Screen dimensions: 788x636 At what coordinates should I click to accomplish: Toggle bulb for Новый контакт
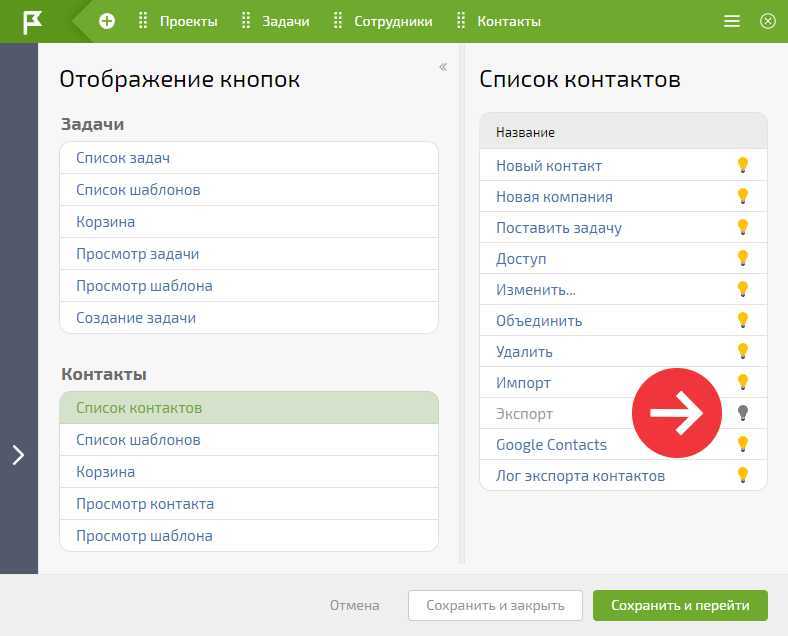pos(743,165)
